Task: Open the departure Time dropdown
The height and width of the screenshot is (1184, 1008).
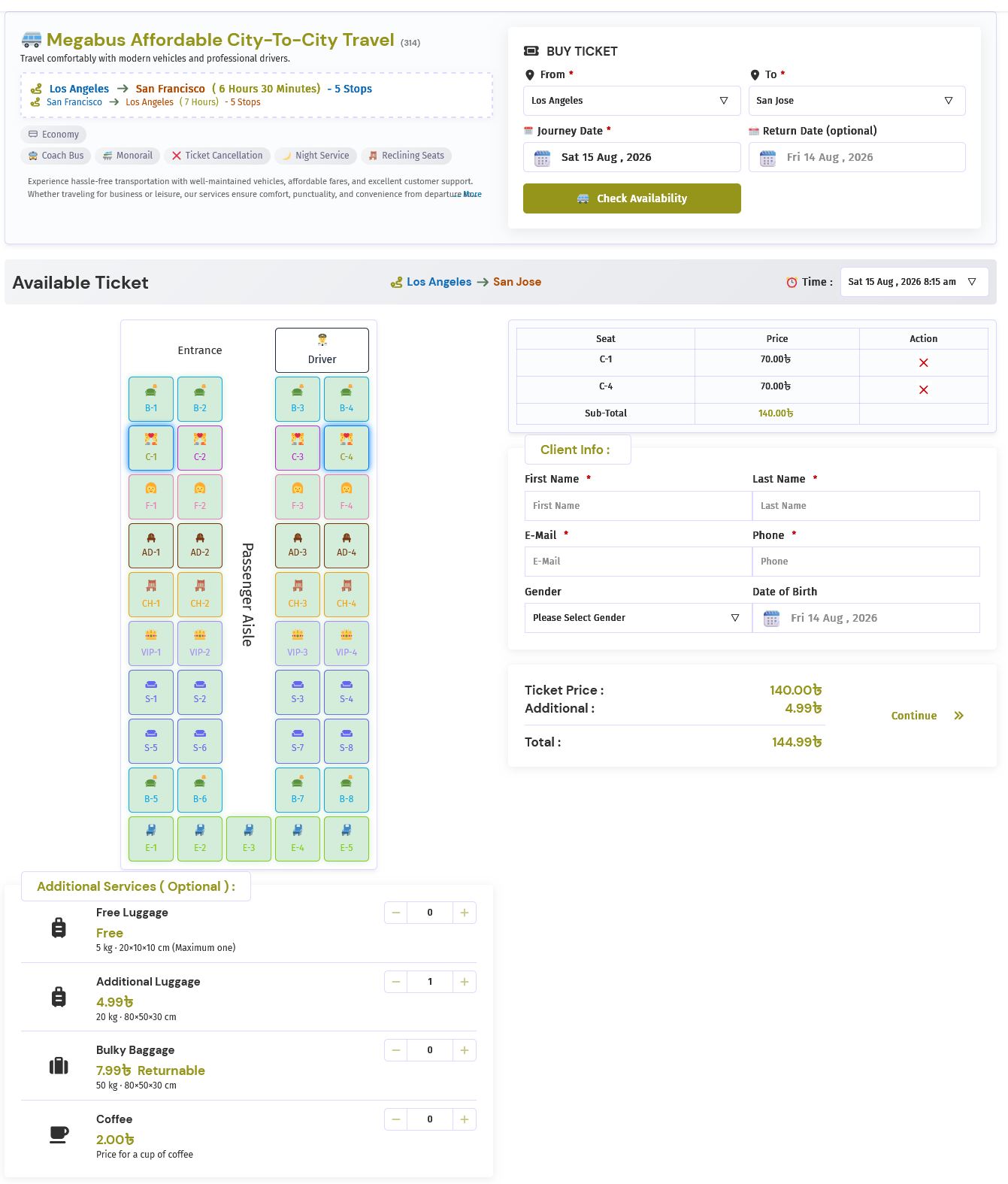Action: 914,282
